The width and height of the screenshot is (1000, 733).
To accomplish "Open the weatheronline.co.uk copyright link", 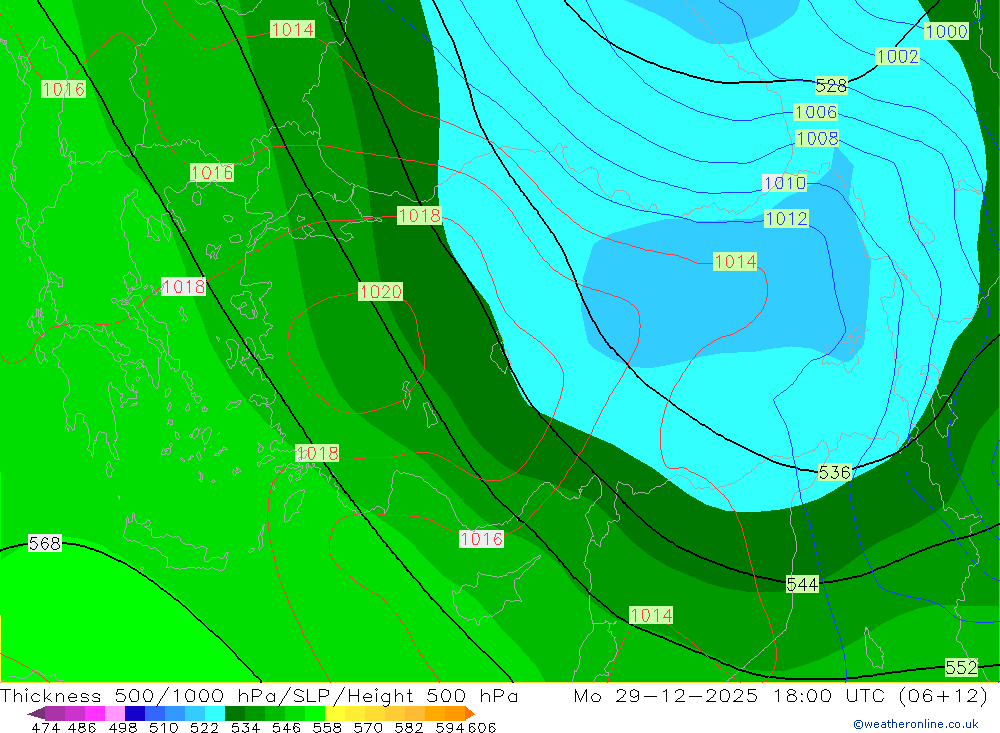I will [x=916, y=724].
